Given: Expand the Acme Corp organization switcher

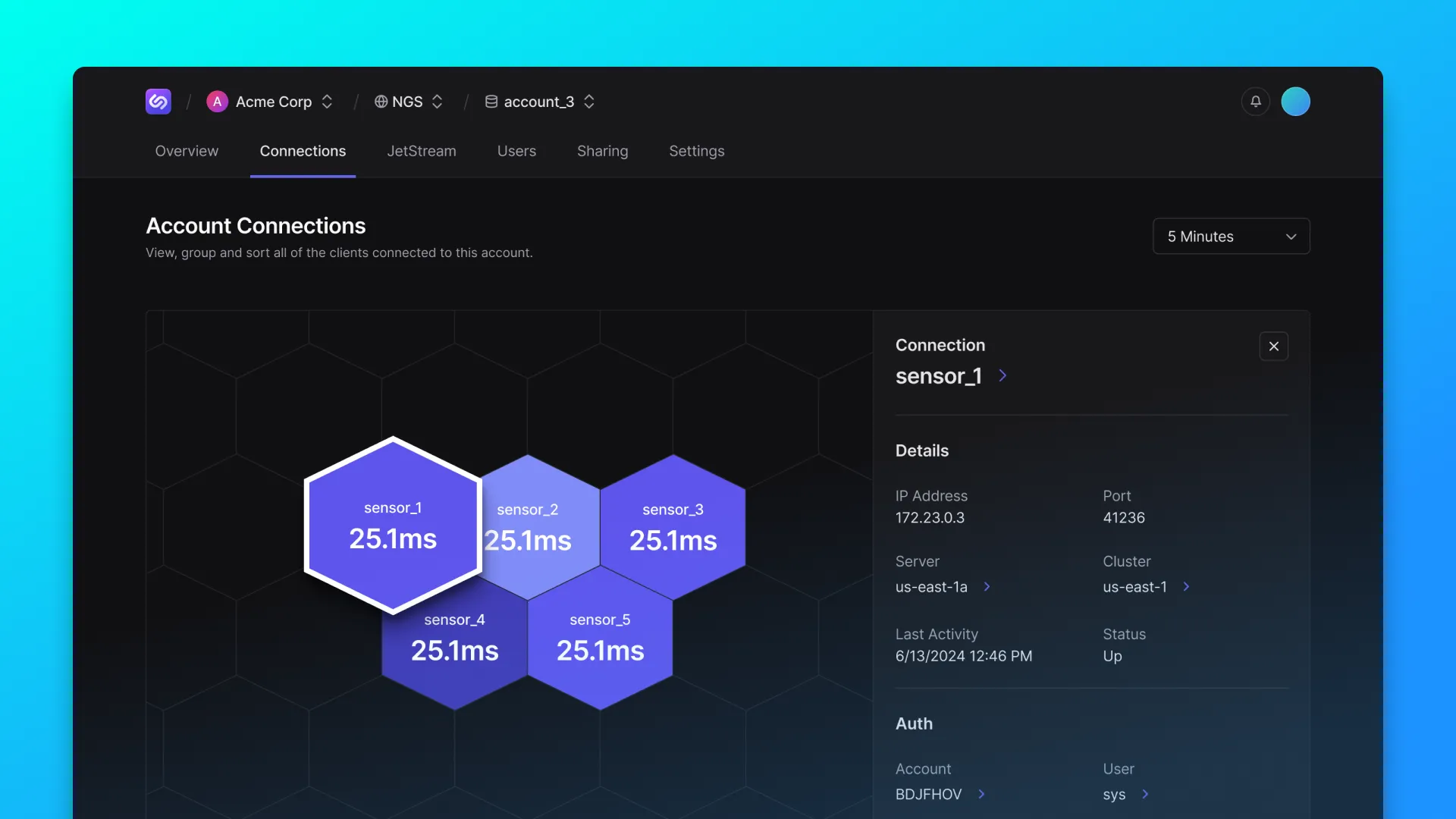Looking at the screenshot, I should click(327, 102).
